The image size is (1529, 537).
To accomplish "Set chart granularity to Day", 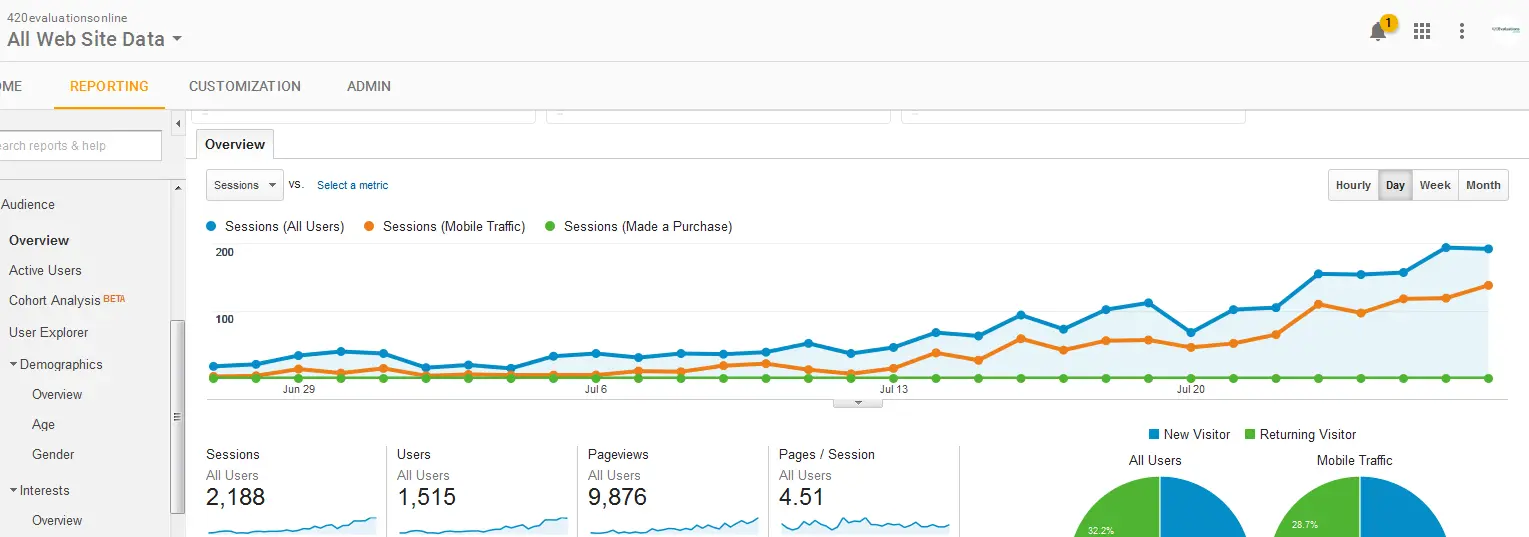I will click(1395, 185).
